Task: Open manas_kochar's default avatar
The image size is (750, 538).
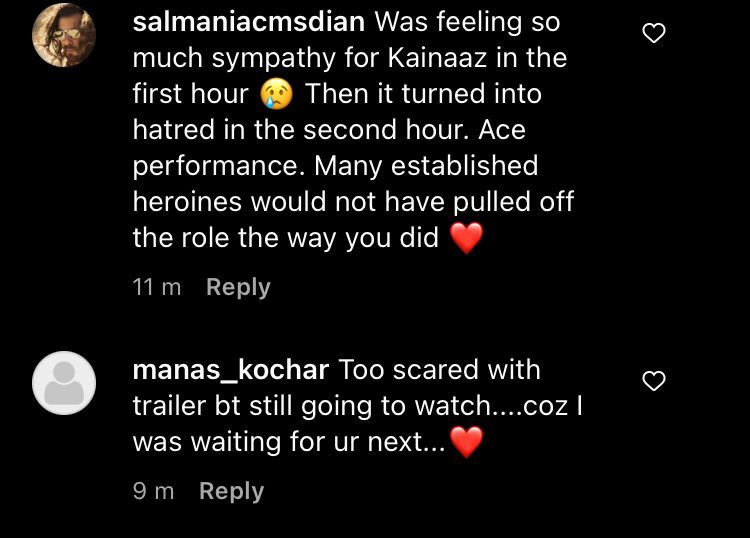Action: (64, 383)
